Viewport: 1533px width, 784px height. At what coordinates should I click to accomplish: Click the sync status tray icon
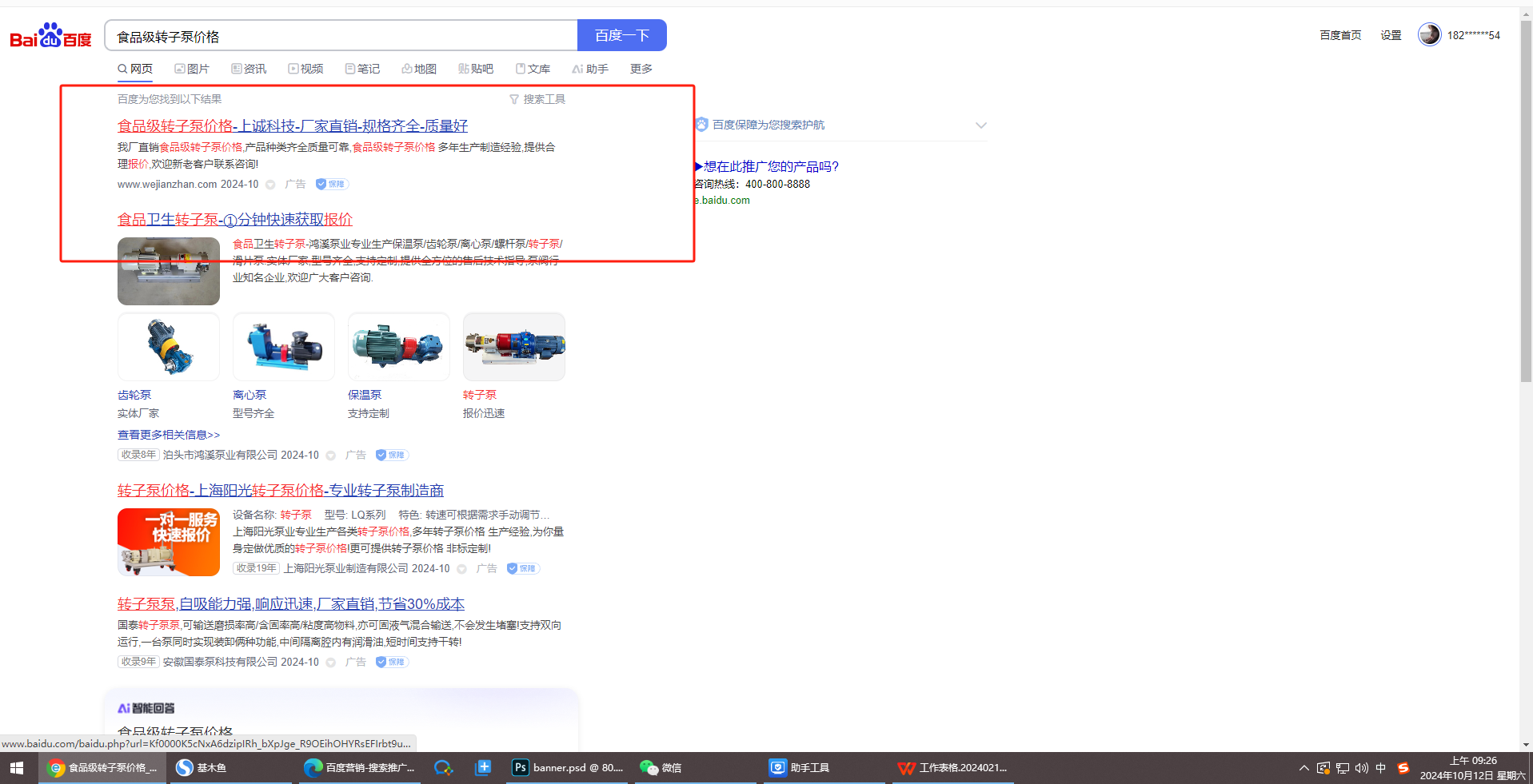1323,768
